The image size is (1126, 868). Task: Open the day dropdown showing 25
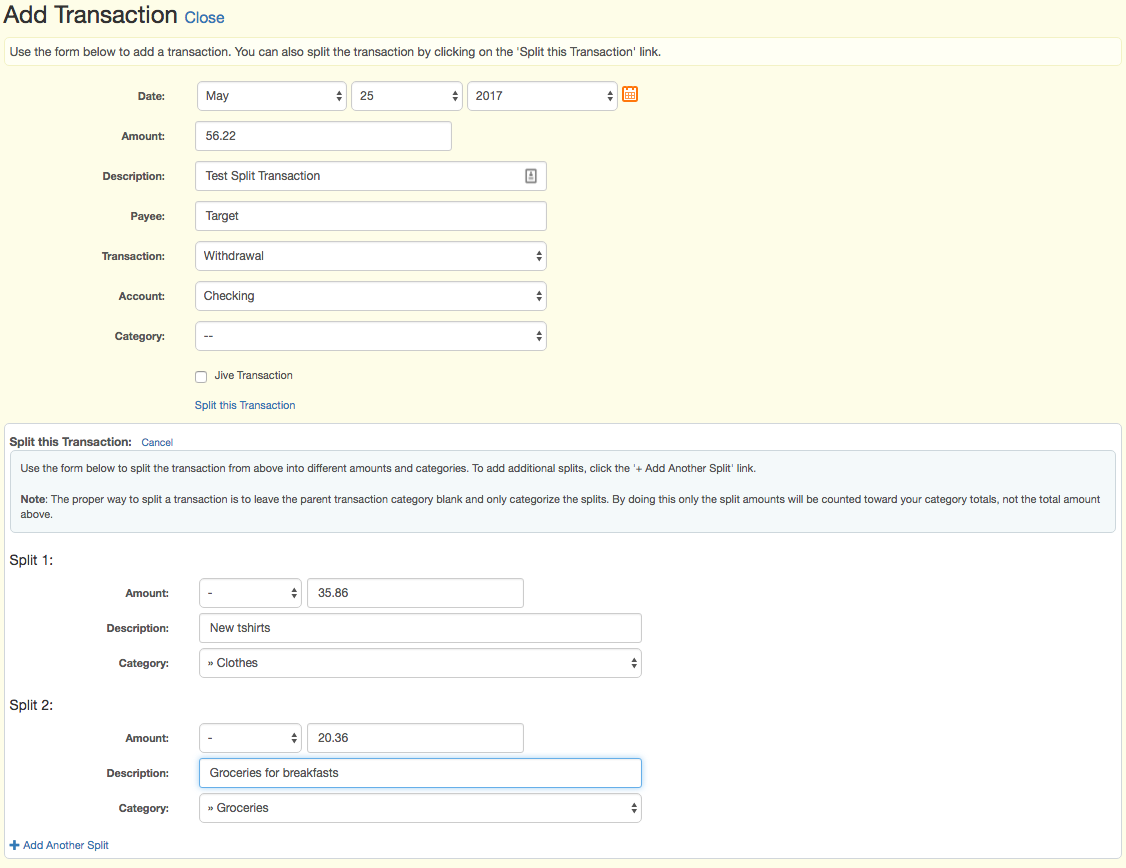(x=406, y=96)
